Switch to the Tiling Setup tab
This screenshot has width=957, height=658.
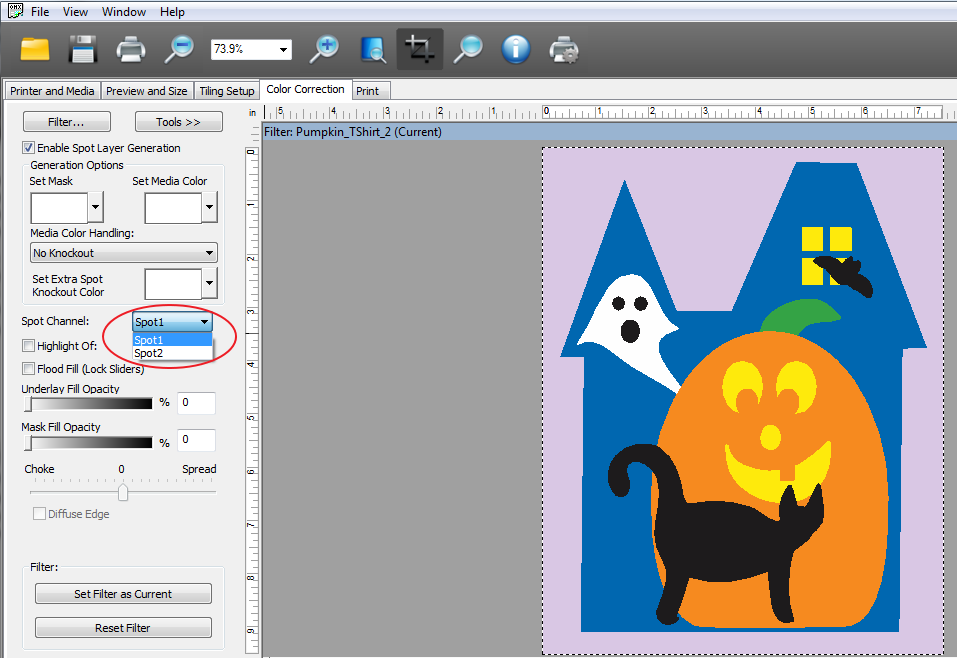pyautogui.click(x=226, y=91)
